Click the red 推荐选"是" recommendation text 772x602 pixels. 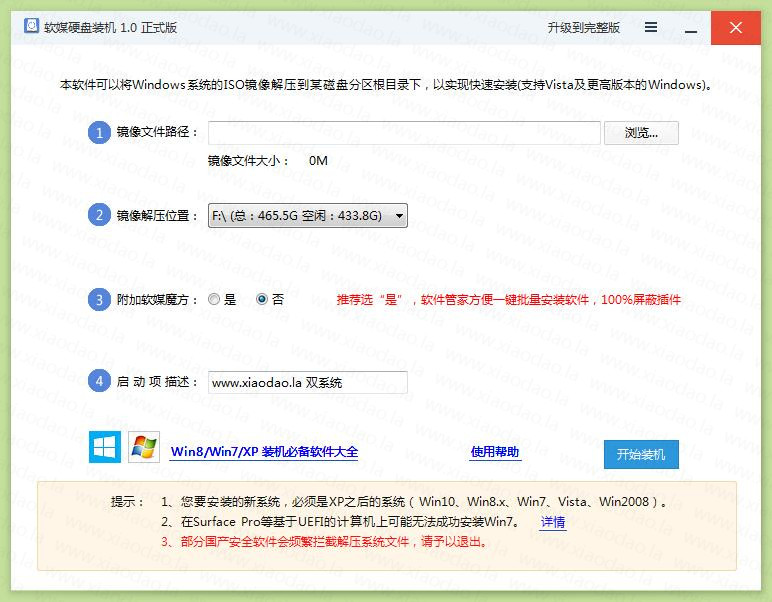coord(509,299)
